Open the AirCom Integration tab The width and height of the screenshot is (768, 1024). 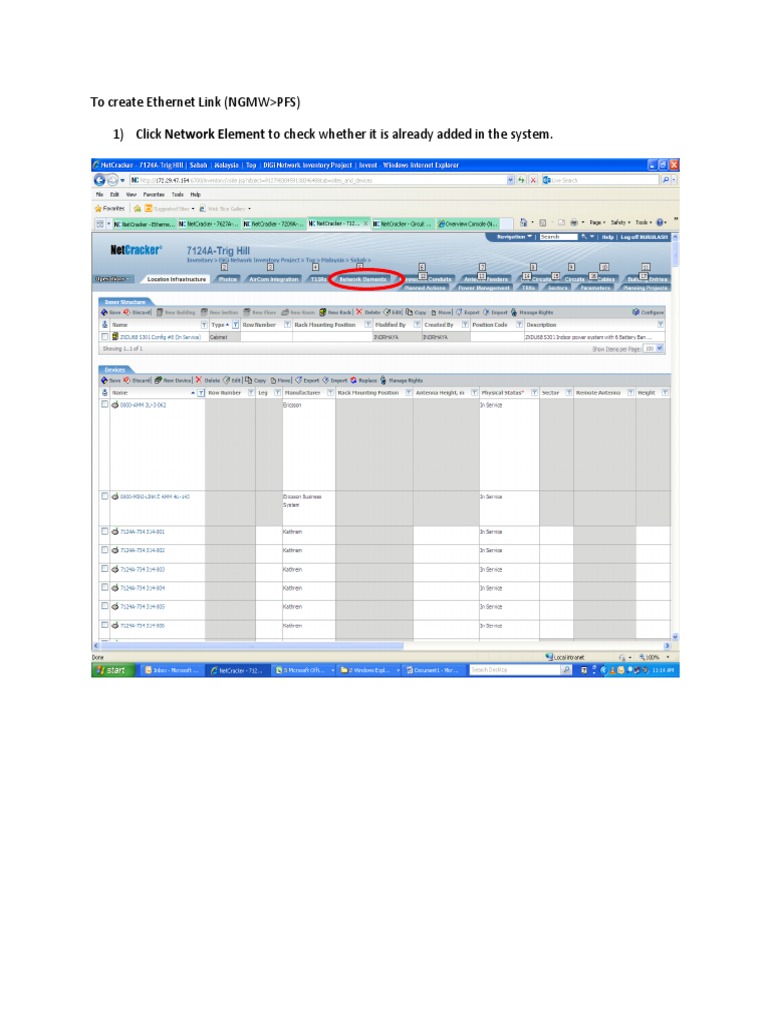coord(273,279)
